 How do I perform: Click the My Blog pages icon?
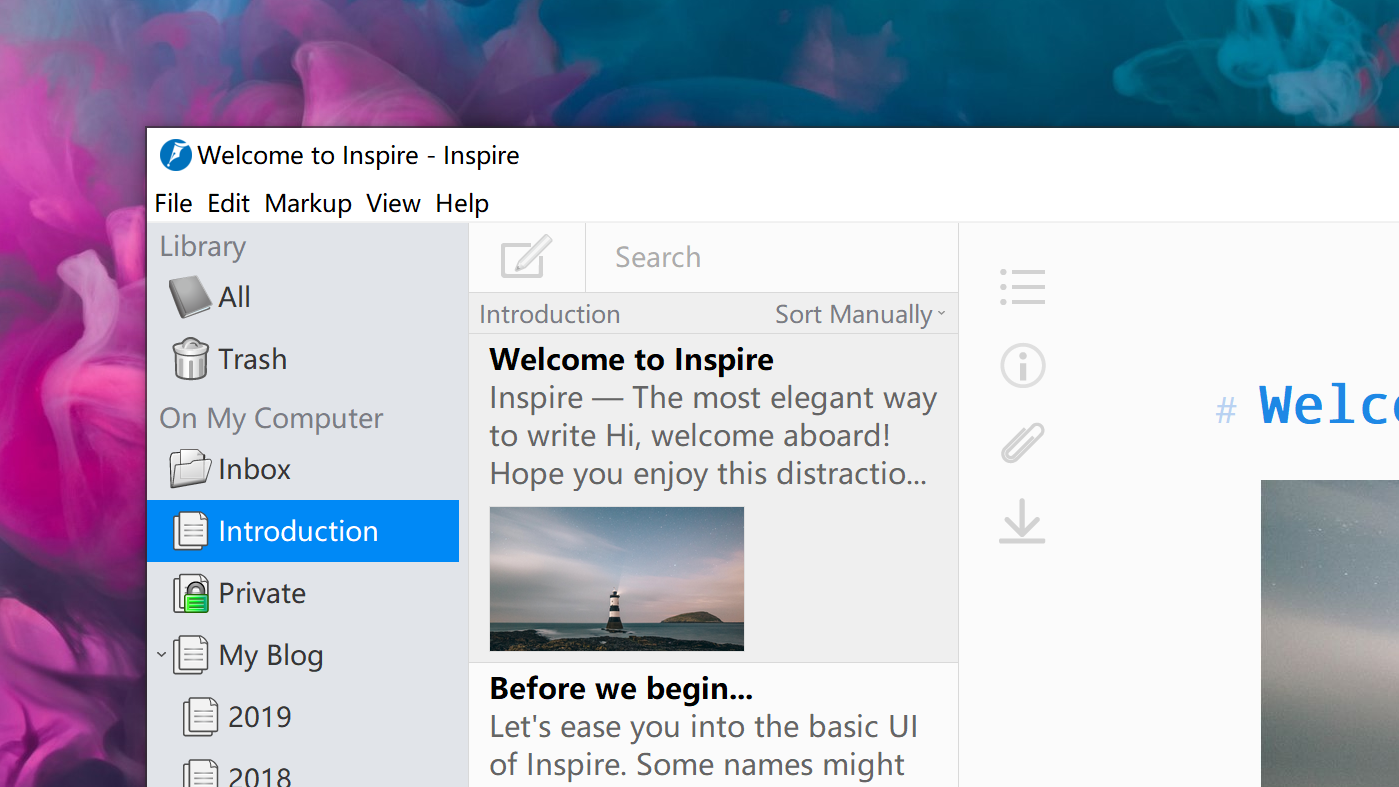coord(191,655)
